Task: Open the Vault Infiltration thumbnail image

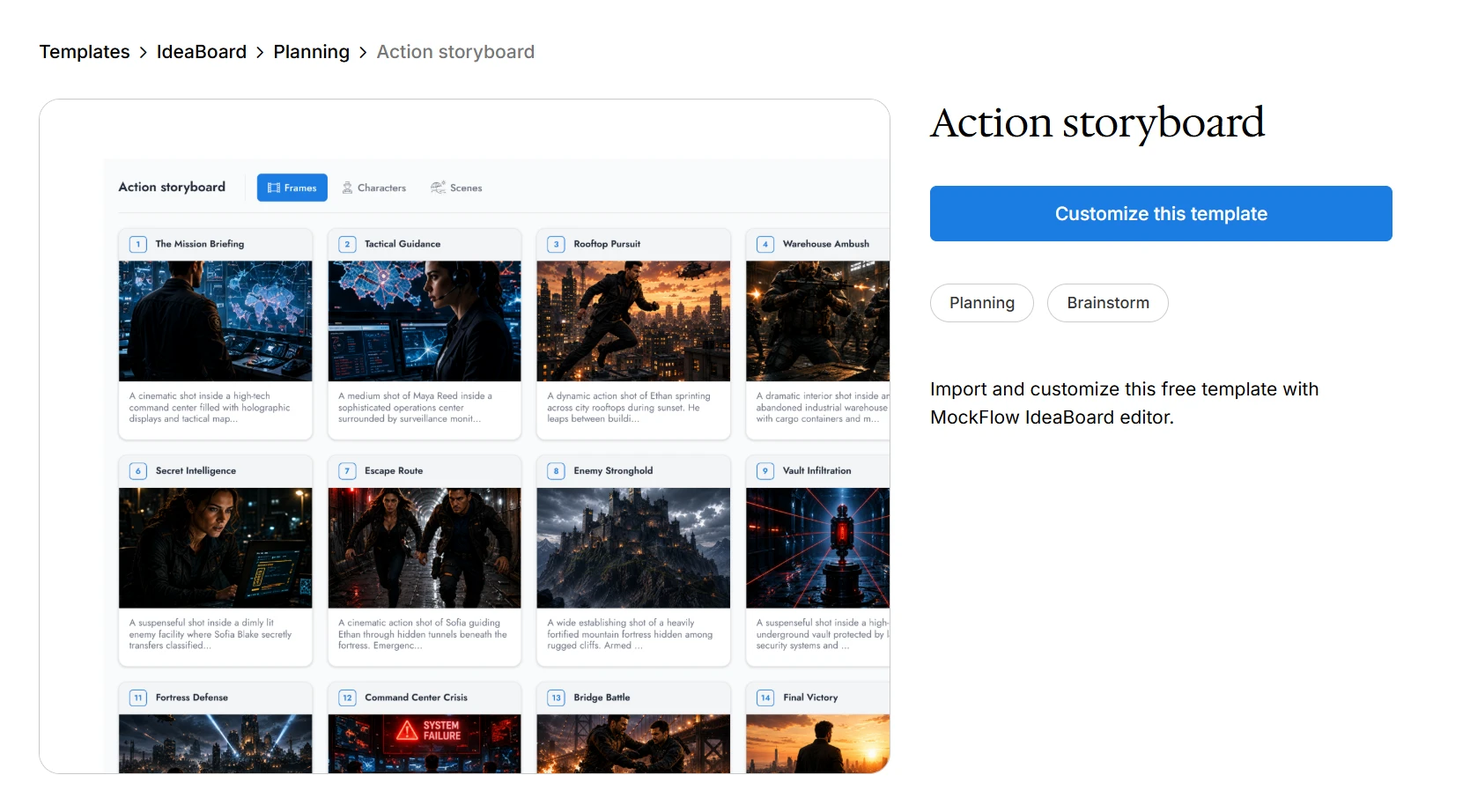Action: coord(817,548)
